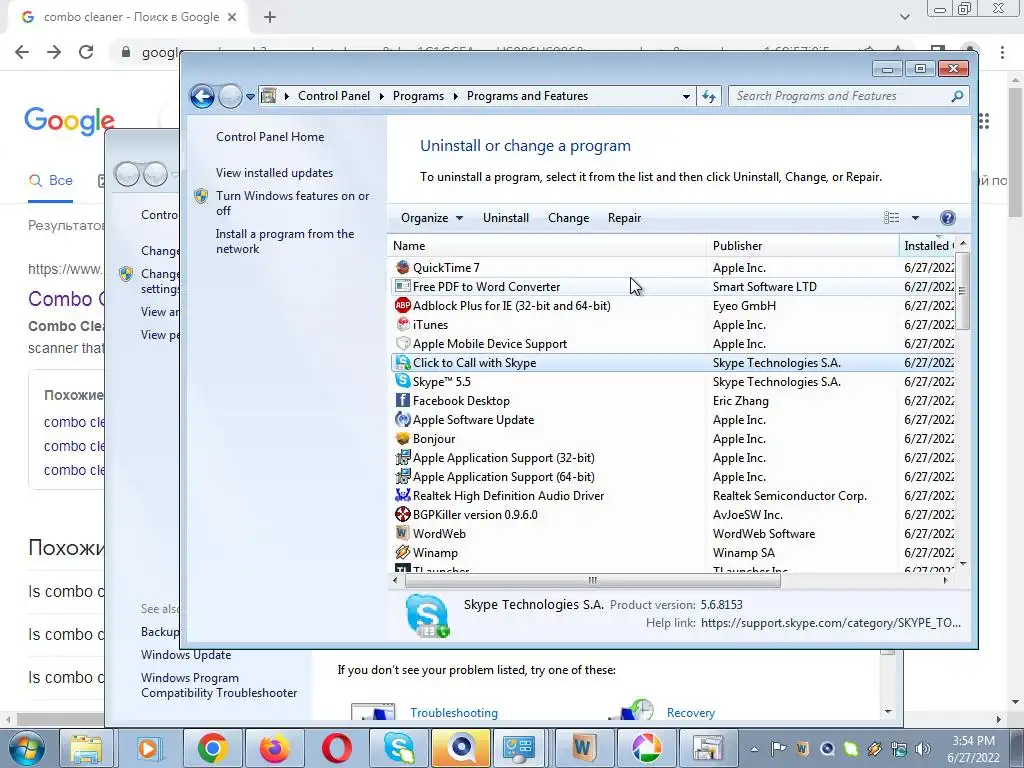
Task: Select the Facebook Desktop icon
Action: point(403,400)
